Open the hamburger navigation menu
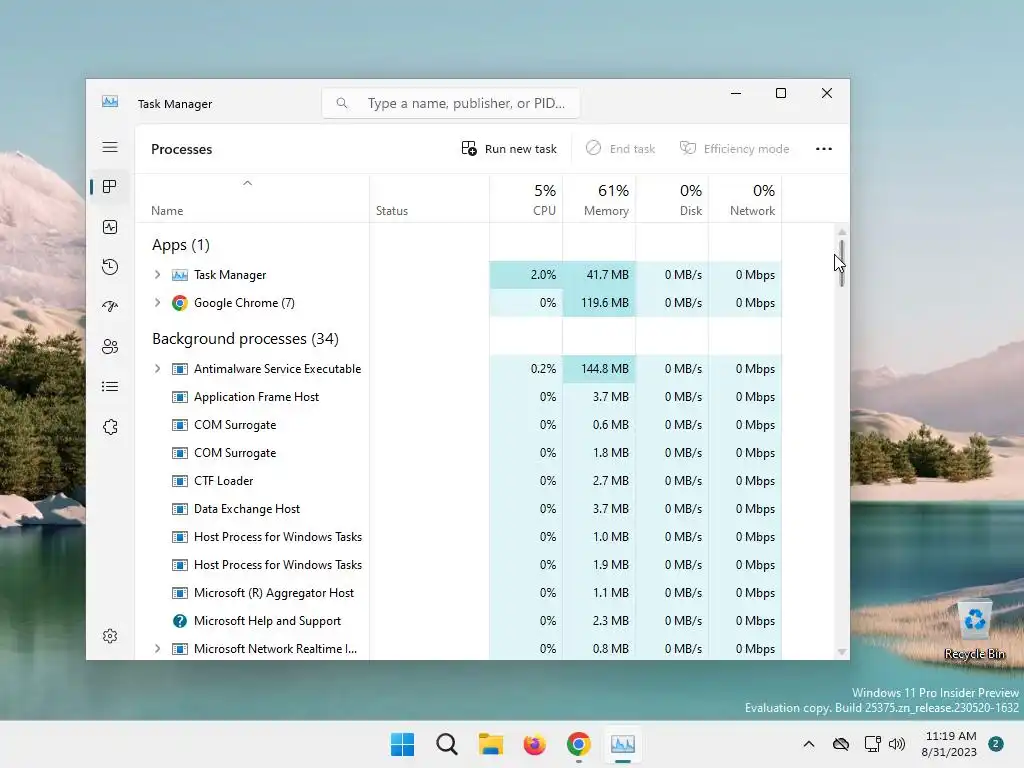 point(110,148)
